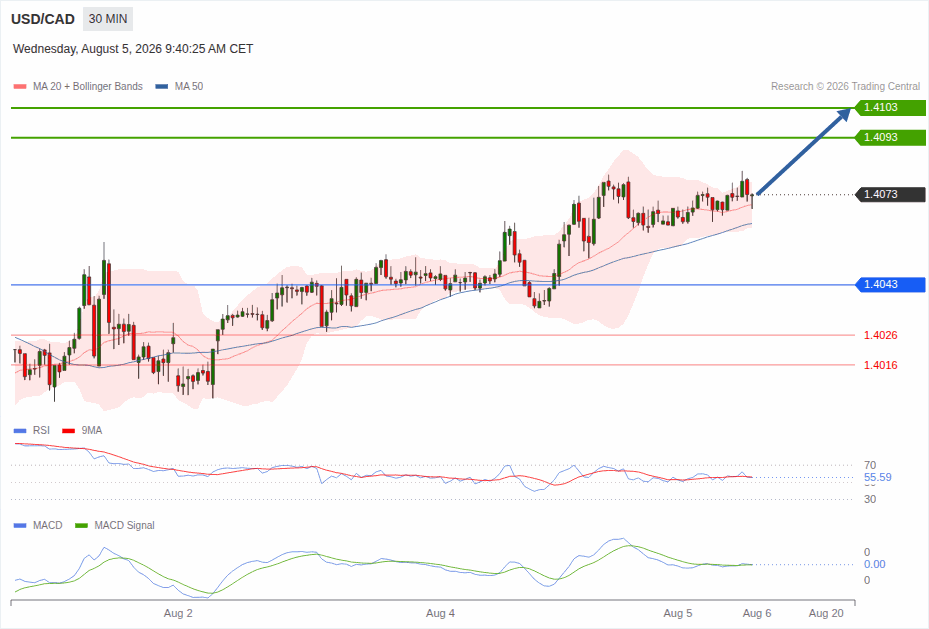Click the RSI legend label
The width and height of the screenshot is (929, 629).
[x=41, y=431]
